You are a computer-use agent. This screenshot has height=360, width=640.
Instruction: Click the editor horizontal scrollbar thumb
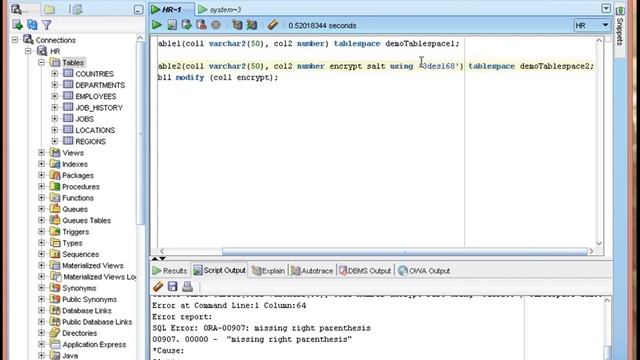tap(404, 251)
